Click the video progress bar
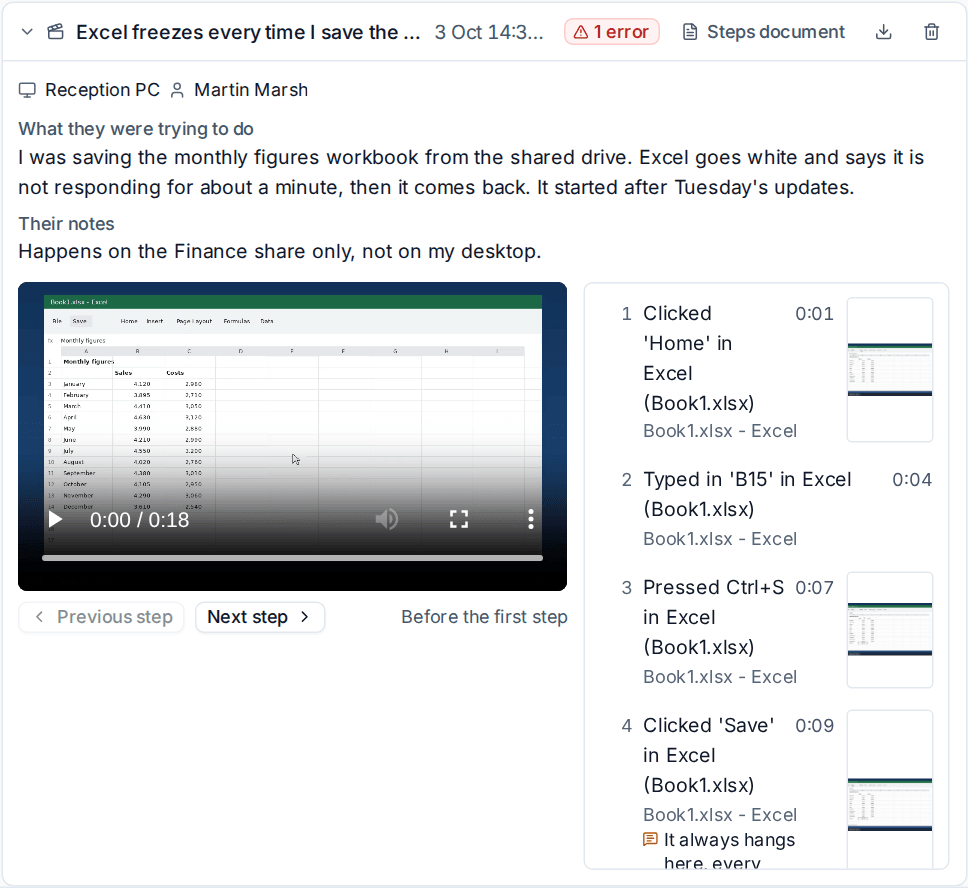Screen dimensions: 968x888 pos(293,558)
